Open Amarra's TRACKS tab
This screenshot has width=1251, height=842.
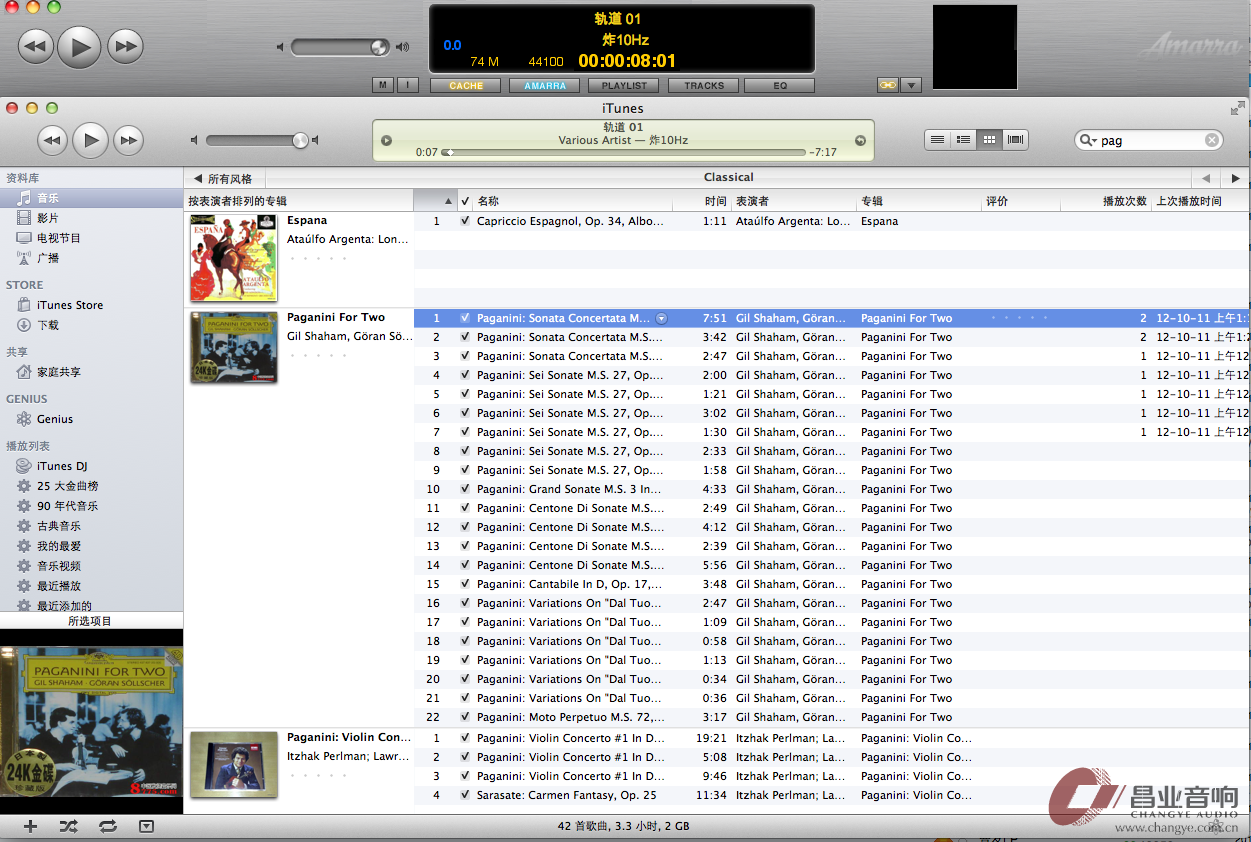[x=704, y=86]
